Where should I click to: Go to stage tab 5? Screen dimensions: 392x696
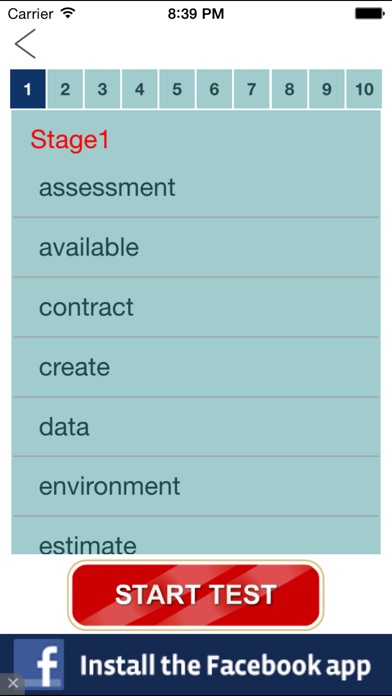coord(177,89)
